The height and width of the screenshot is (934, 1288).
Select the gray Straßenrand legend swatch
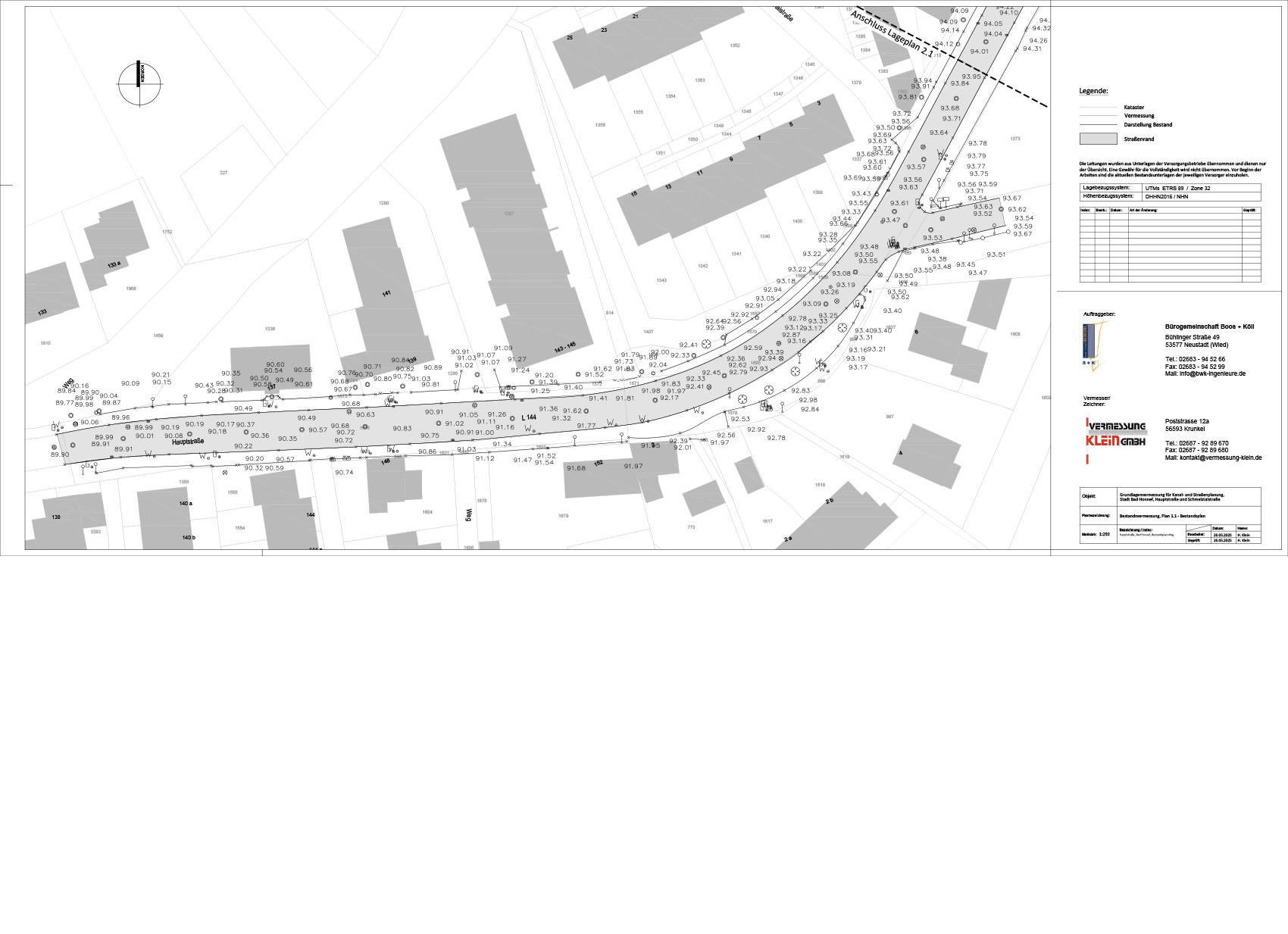pos(1098,139)
